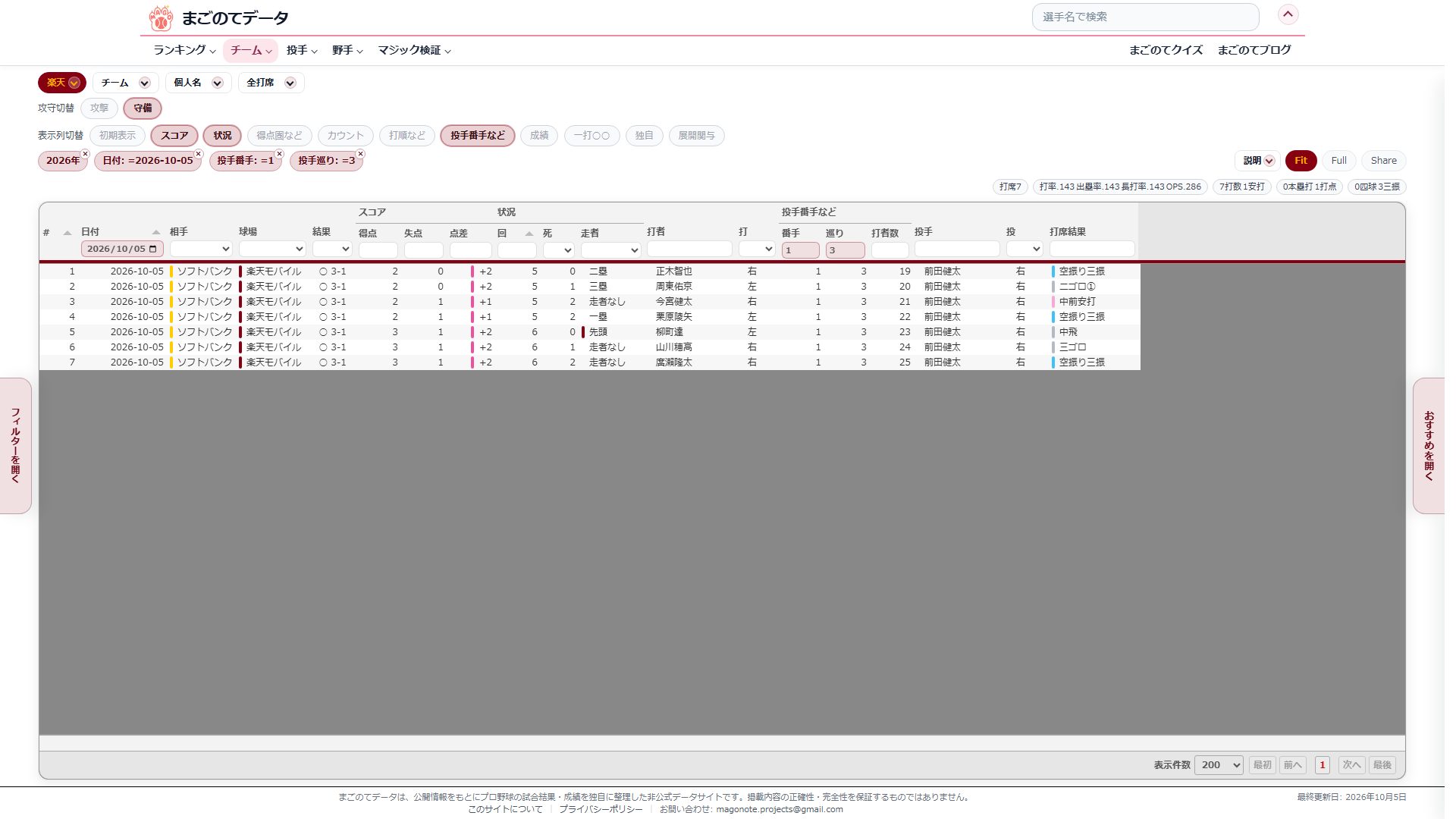1456x819 pixels.
Task: Toggle the カウント column group
Action: pos(346,136)
